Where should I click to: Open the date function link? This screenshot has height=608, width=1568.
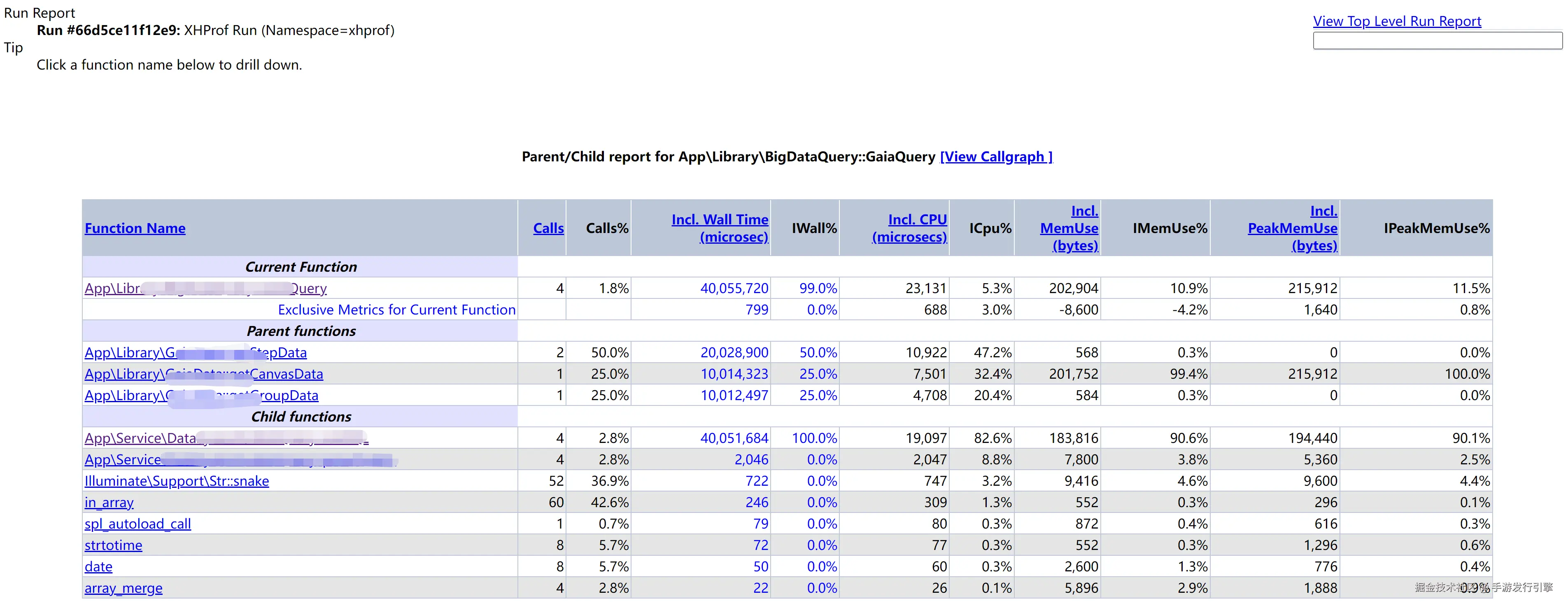tap(99, 566)
